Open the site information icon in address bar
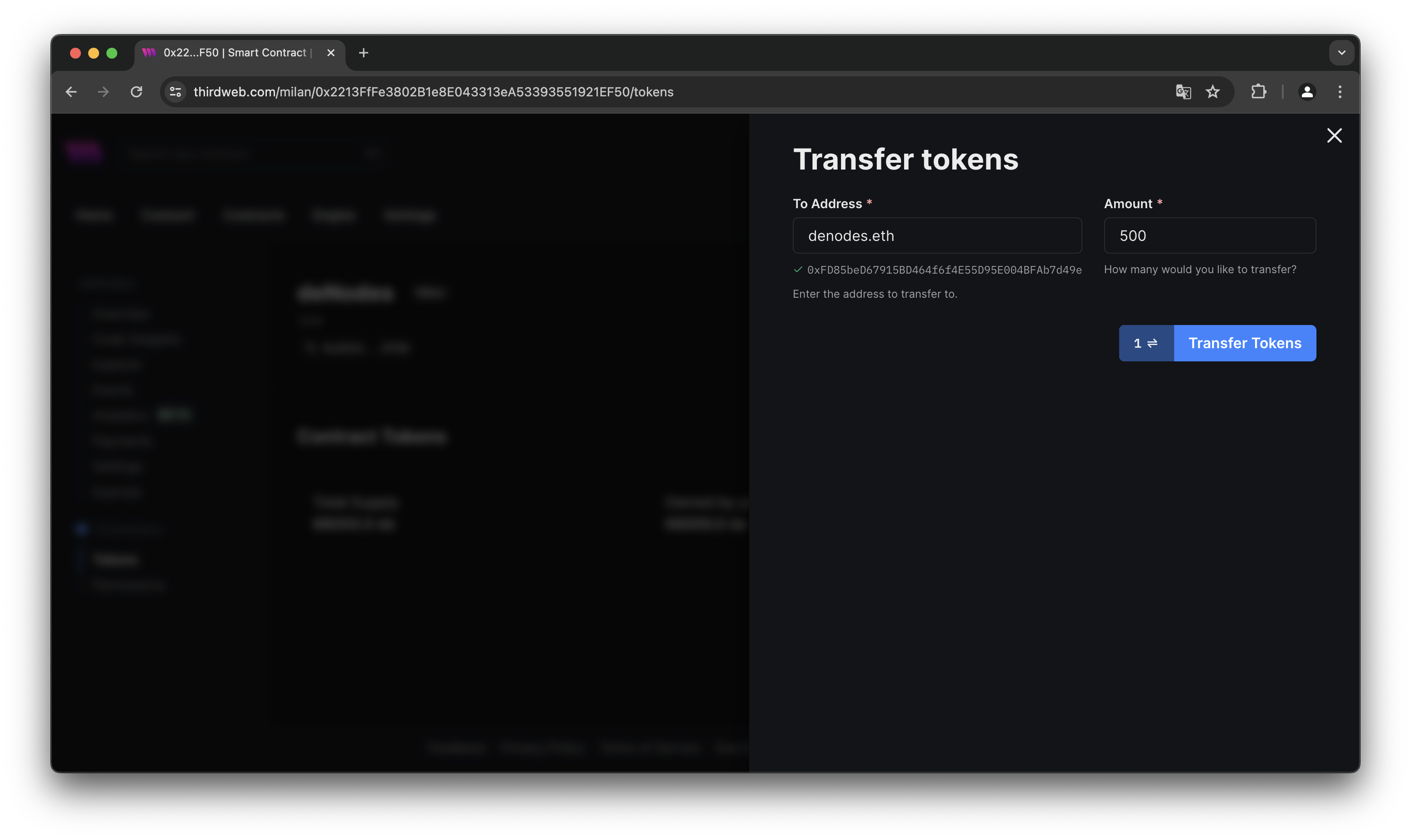This screenshot has height=840, width=1411. coord(175,92)
